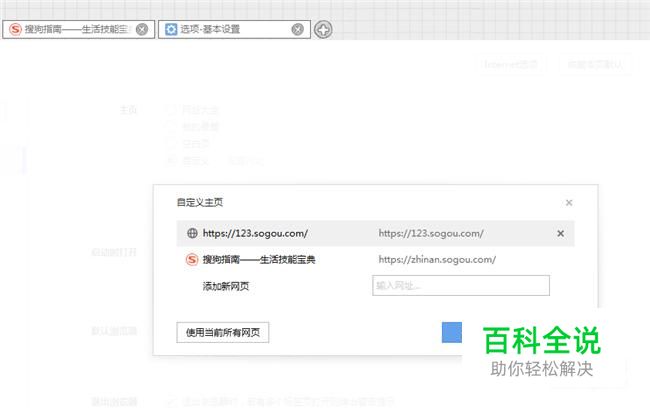Open a new tab with plus icon
Image resolution: width=650 pixels, height=412 pixels.
pos(323,30)
